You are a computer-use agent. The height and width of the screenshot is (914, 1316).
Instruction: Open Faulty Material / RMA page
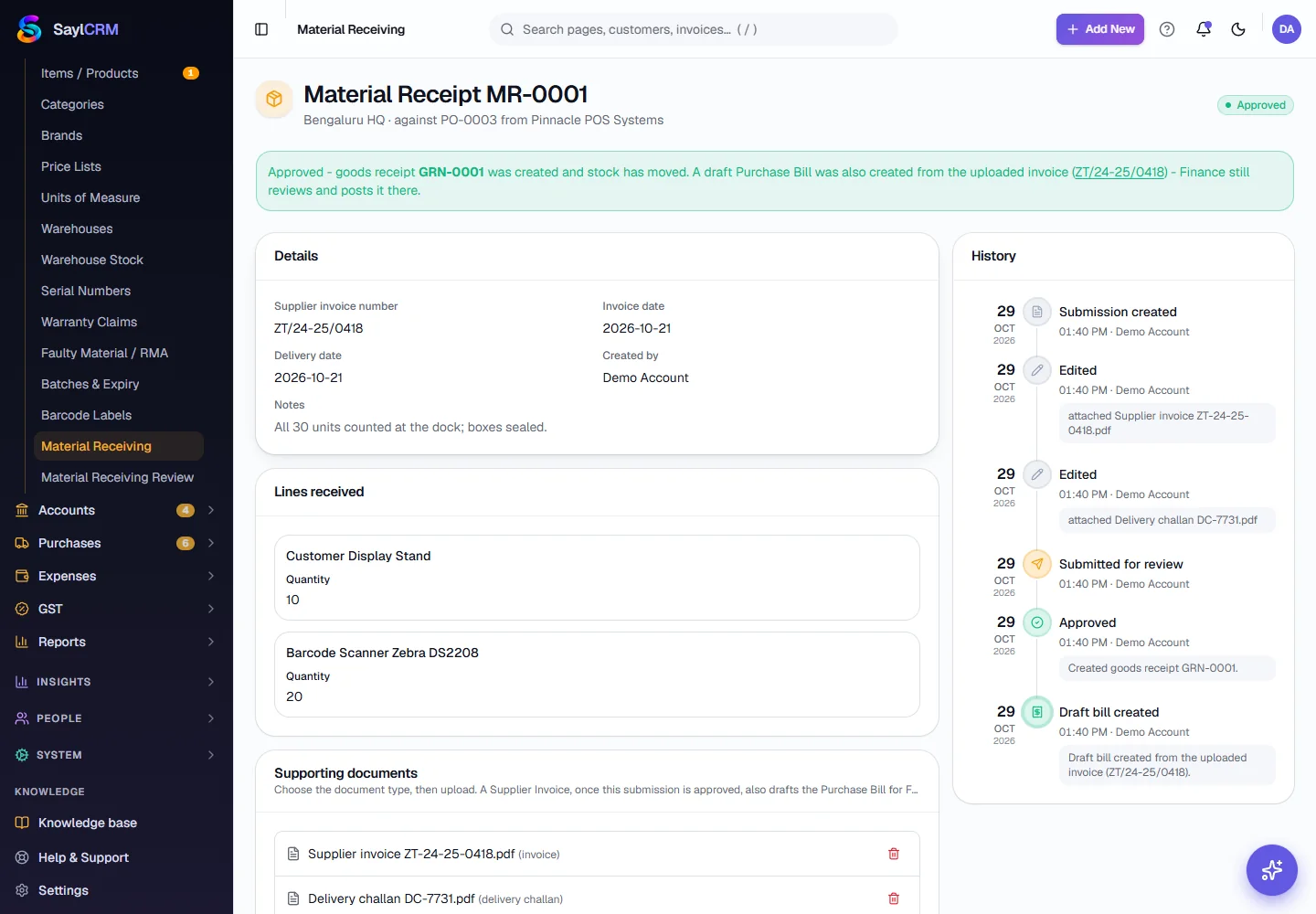(119, 353)
